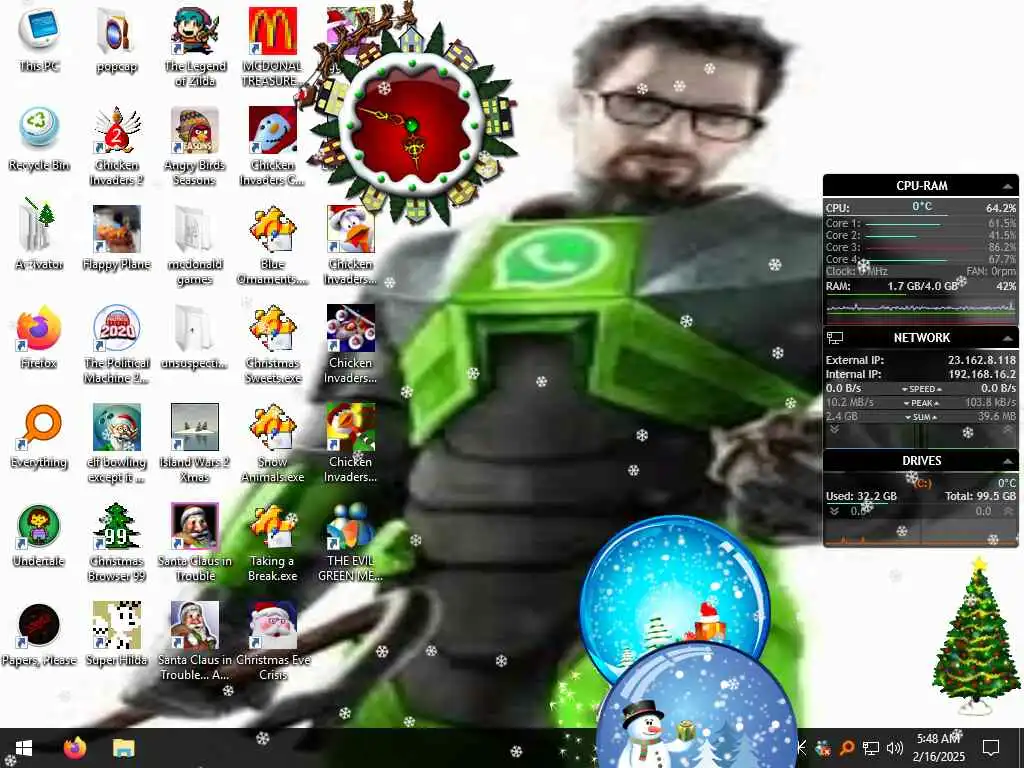The image size is (1024, 768).
Task: Open the mcdonald games folder
Action: (195, 244)
